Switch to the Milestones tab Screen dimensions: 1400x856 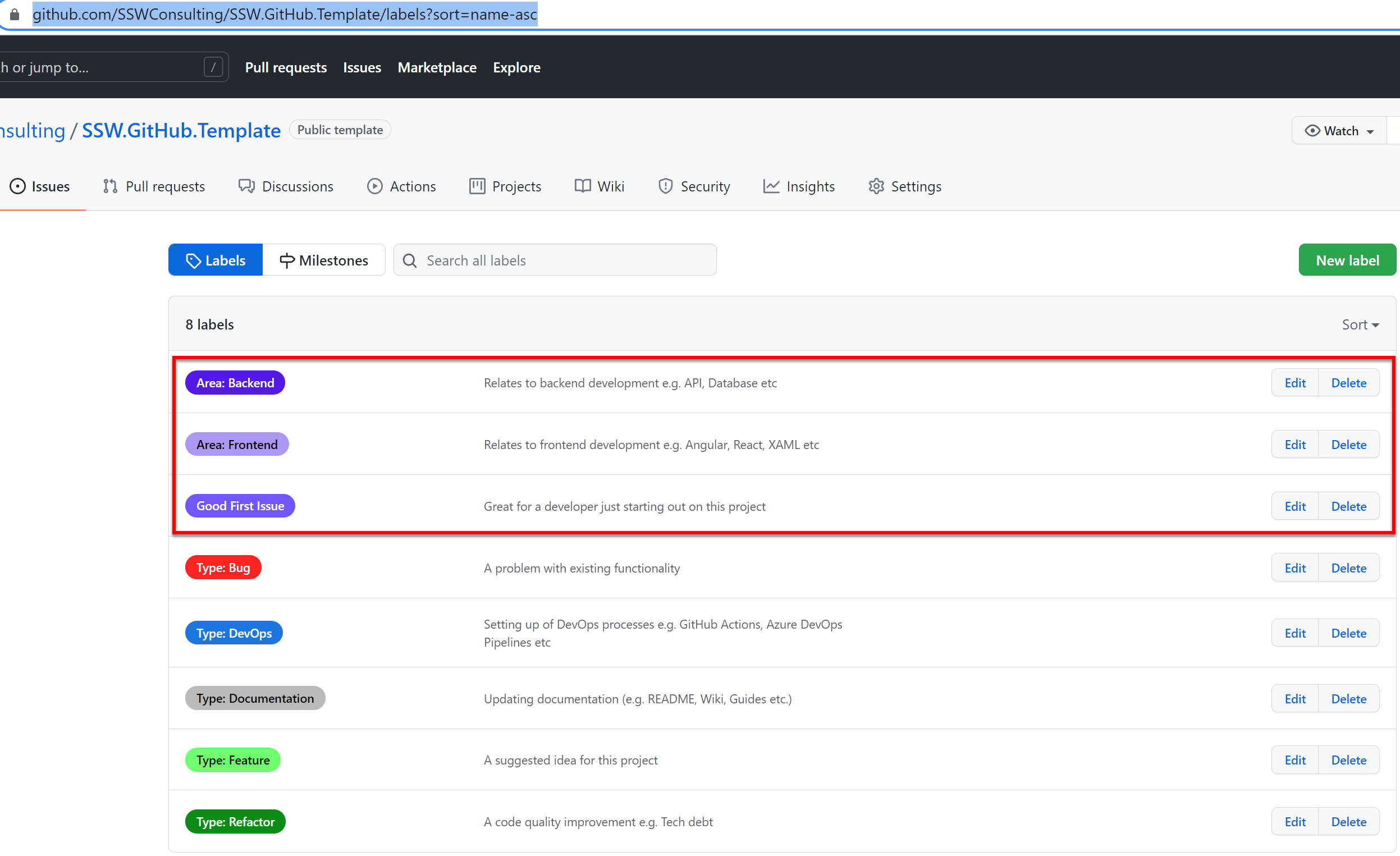324,260
